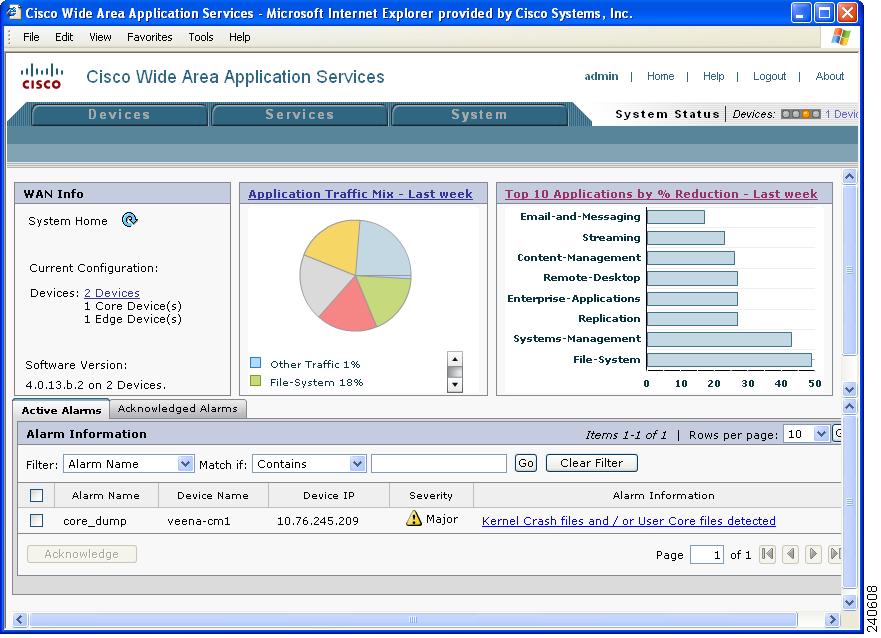881x638 pixels.
Task: Go to first page of alarms
Action: point(768,554)
